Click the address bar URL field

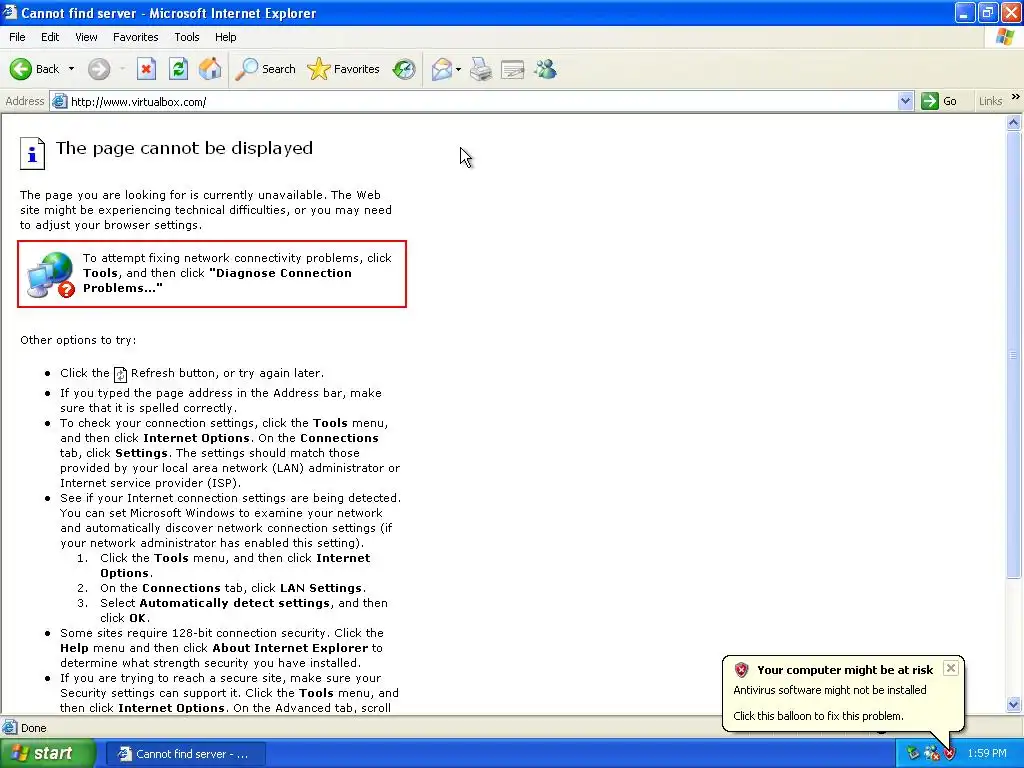click(483, 102)
